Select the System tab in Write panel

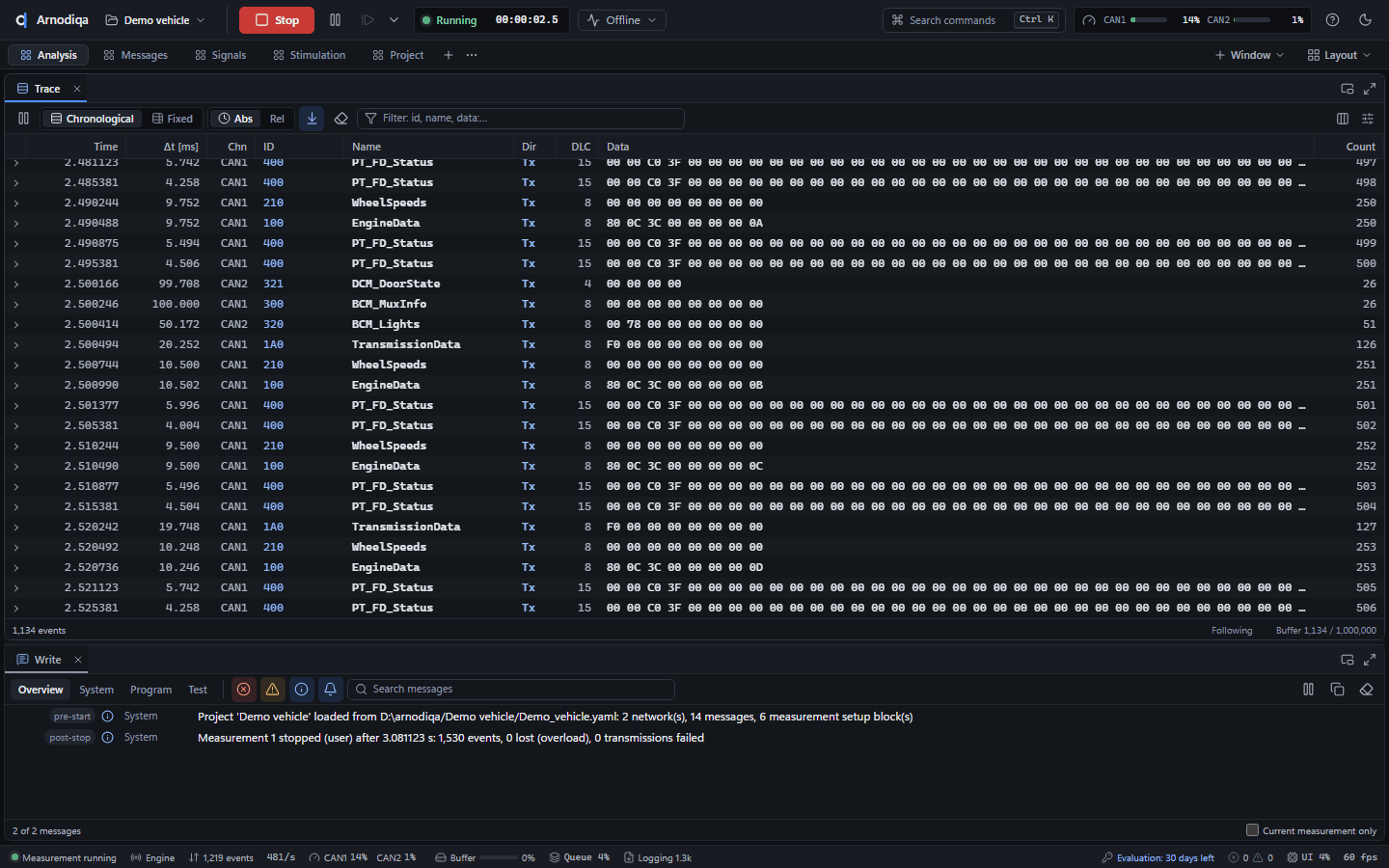[x=96, y=690]
